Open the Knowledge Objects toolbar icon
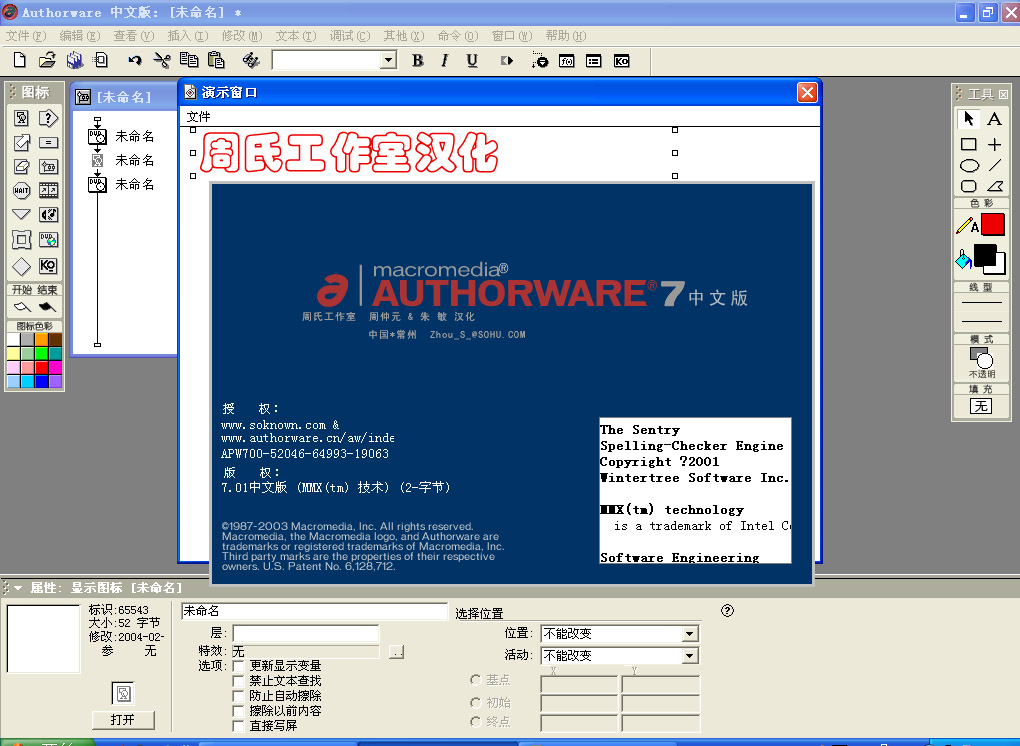 (x=621, y=60)
